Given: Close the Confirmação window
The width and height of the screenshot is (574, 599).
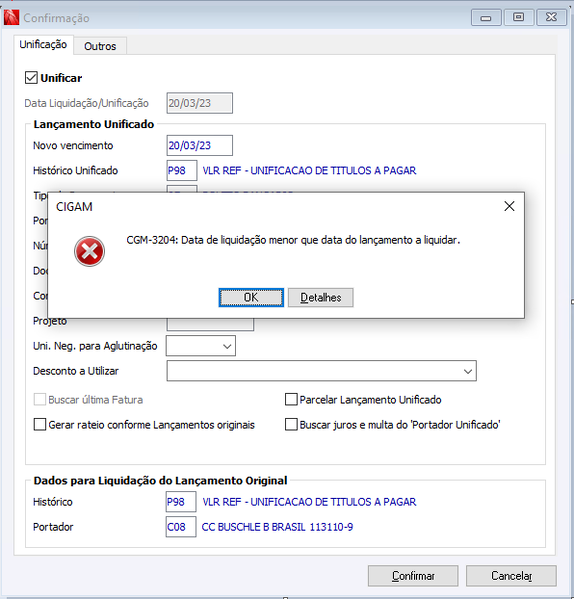Looking at the screenshot, I should point(551,18).
